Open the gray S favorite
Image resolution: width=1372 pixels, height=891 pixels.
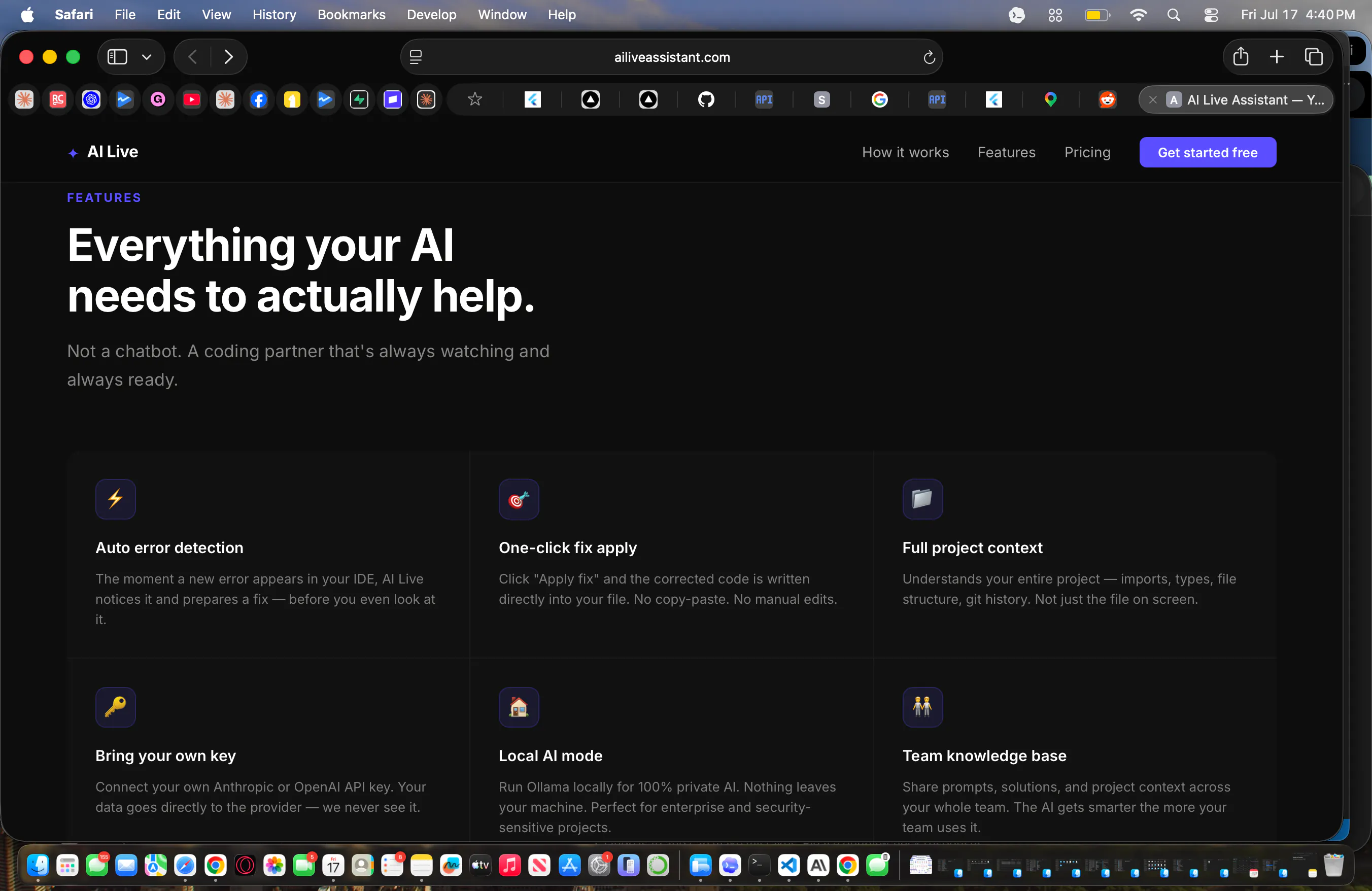[821, 99]
